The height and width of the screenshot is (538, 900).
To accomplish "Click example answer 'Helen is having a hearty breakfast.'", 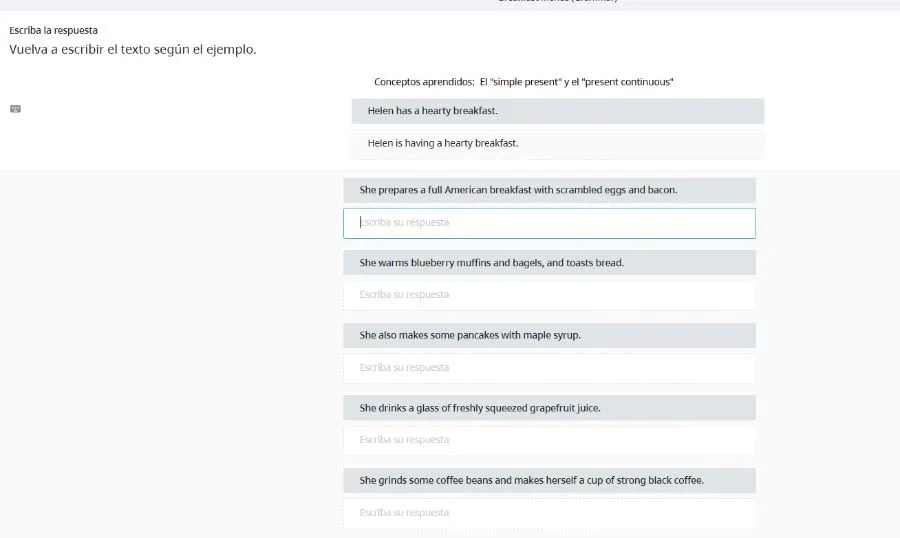I will [x=443, y=143].
